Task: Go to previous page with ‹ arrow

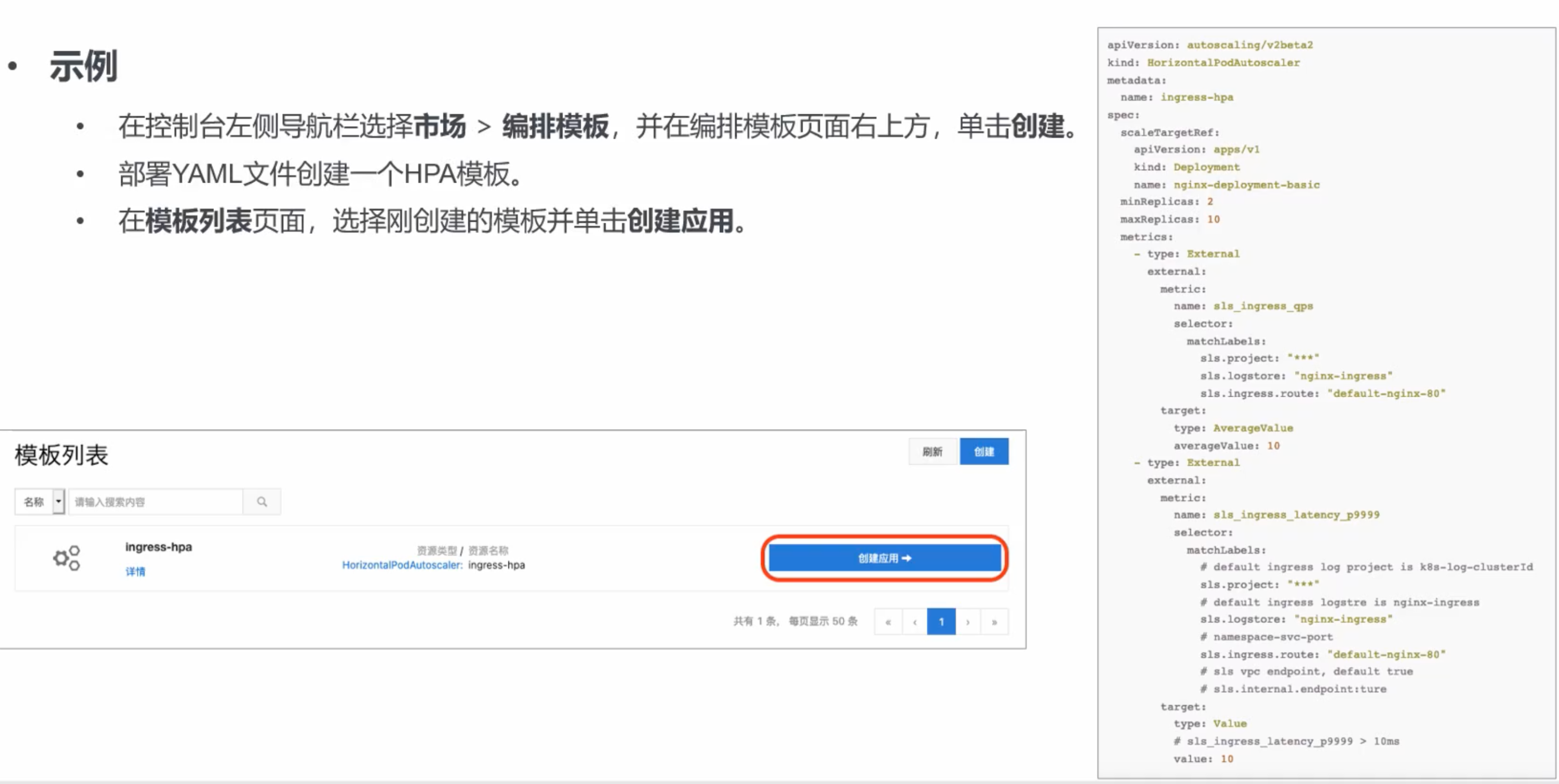Action: [x=914, y=622]
